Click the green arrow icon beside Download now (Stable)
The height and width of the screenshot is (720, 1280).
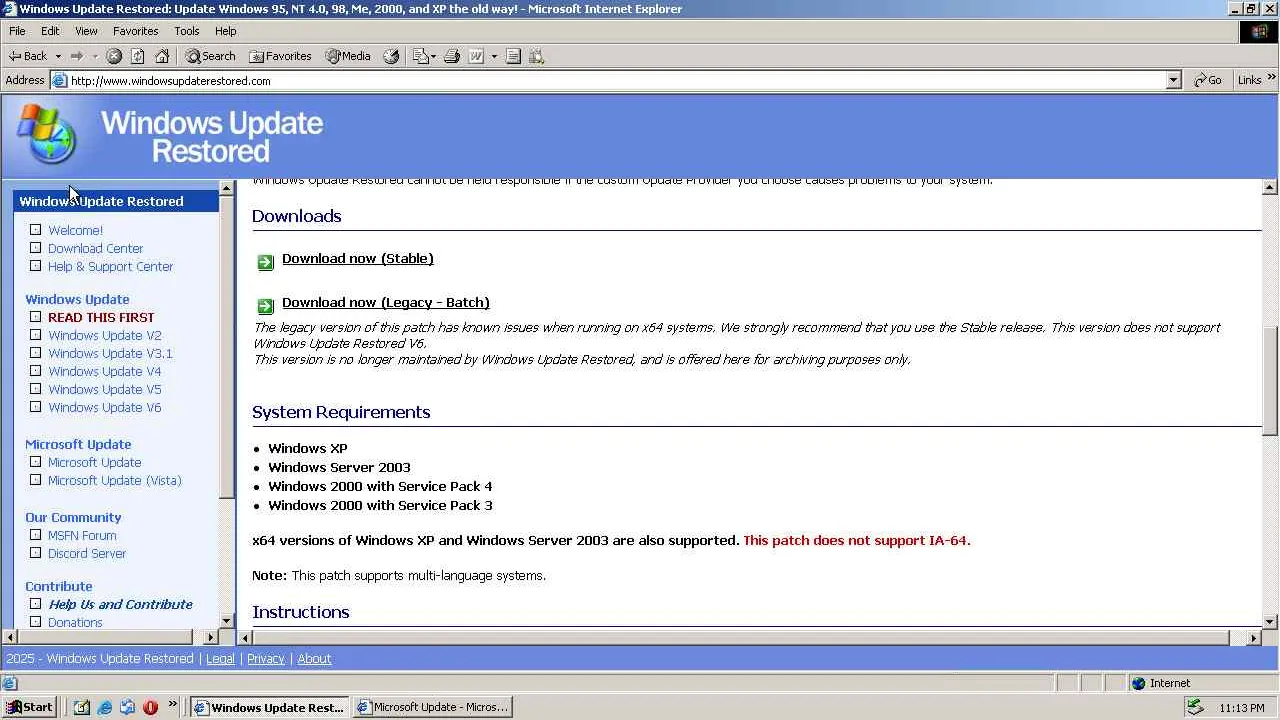click(x=265, y=262)
